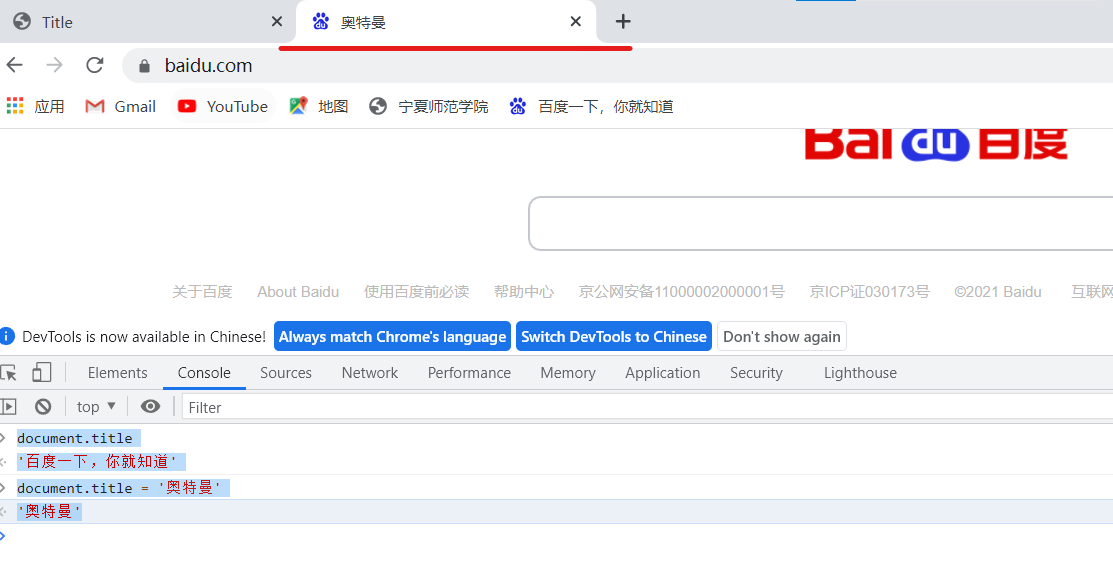Screen dimensions: 1113x577
Task: Select the document.title console entry
Action: coord(75,439)
